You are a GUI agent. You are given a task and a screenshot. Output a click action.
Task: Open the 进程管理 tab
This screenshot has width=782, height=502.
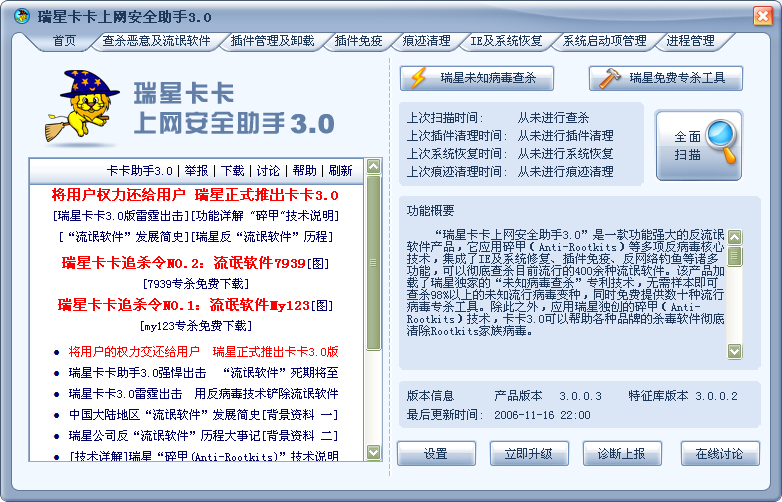tap(691, 41)
